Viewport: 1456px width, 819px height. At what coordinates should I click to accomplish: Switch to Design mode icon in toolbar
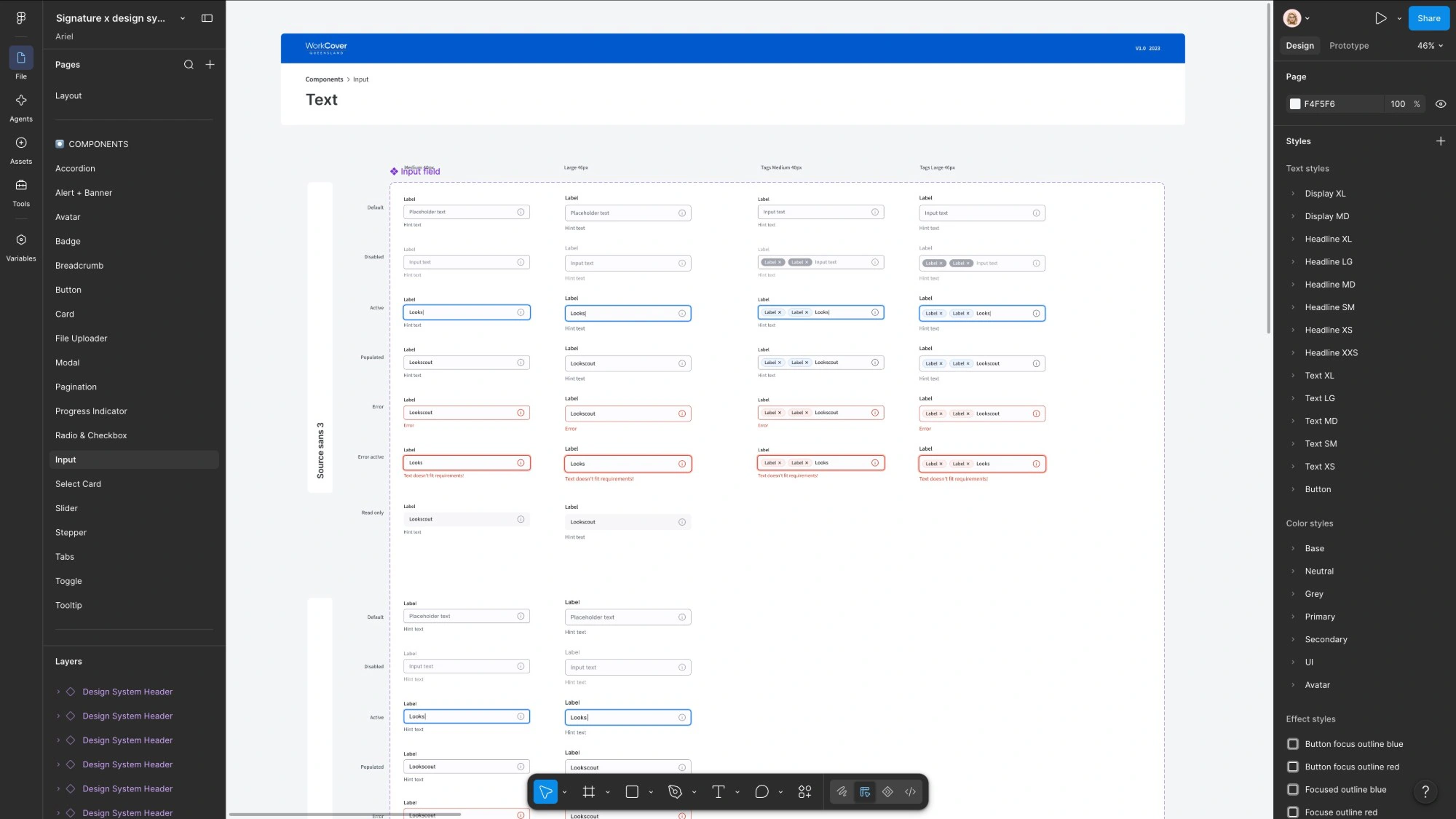click(x=865, y=791)
